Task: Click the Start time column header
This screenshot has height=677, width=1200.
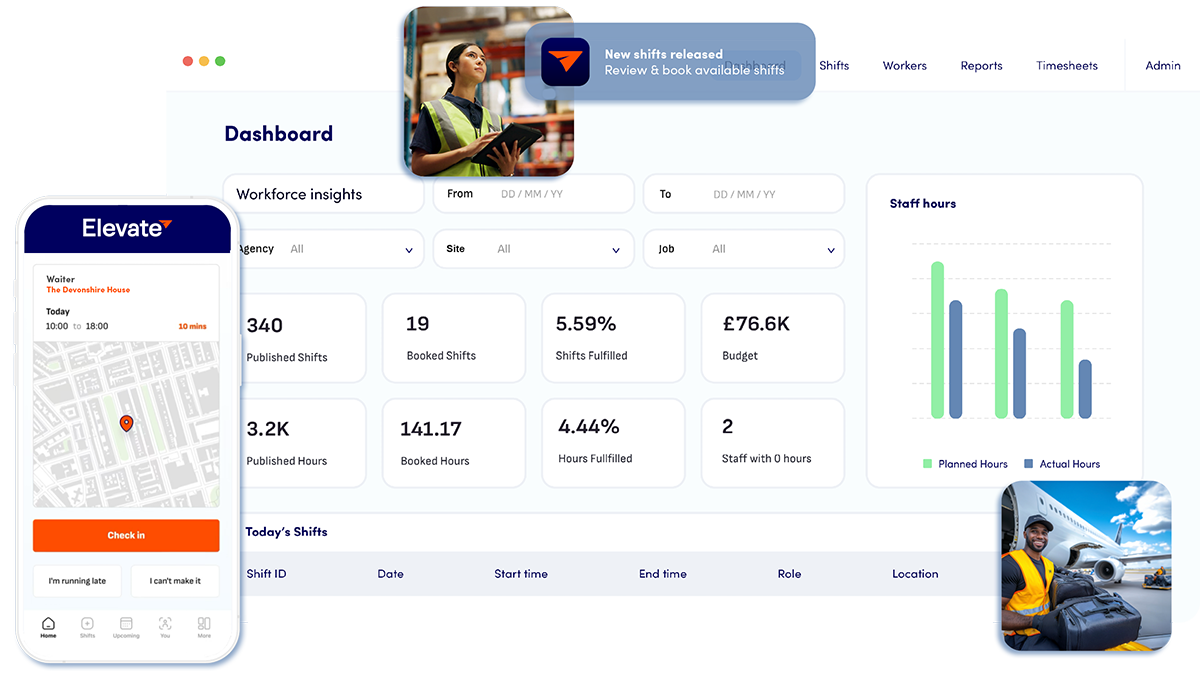Action: coord(521,574)
